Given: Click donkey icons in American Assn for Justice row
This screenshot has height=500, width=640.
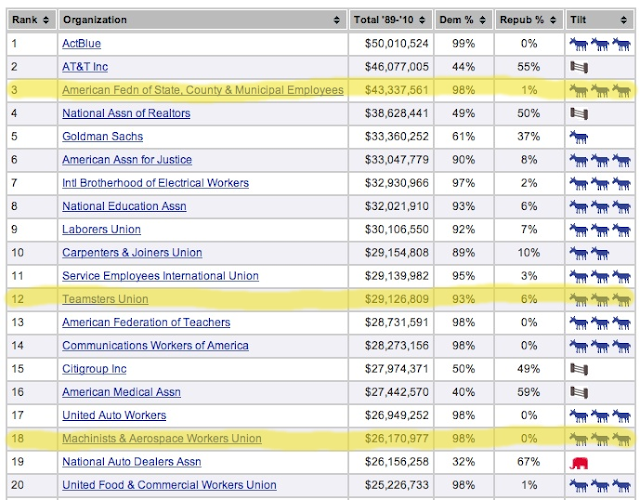Looking at the screenshot, I should pos(600,160).
